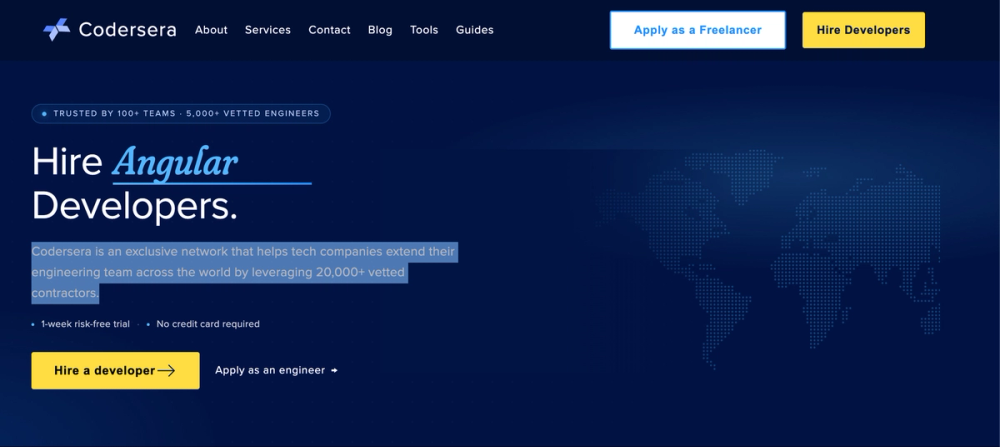Image resolution: width=1000 pixels, height=447 pixels.
Task: Open the Guides menu item
Action: click(474, 30)
